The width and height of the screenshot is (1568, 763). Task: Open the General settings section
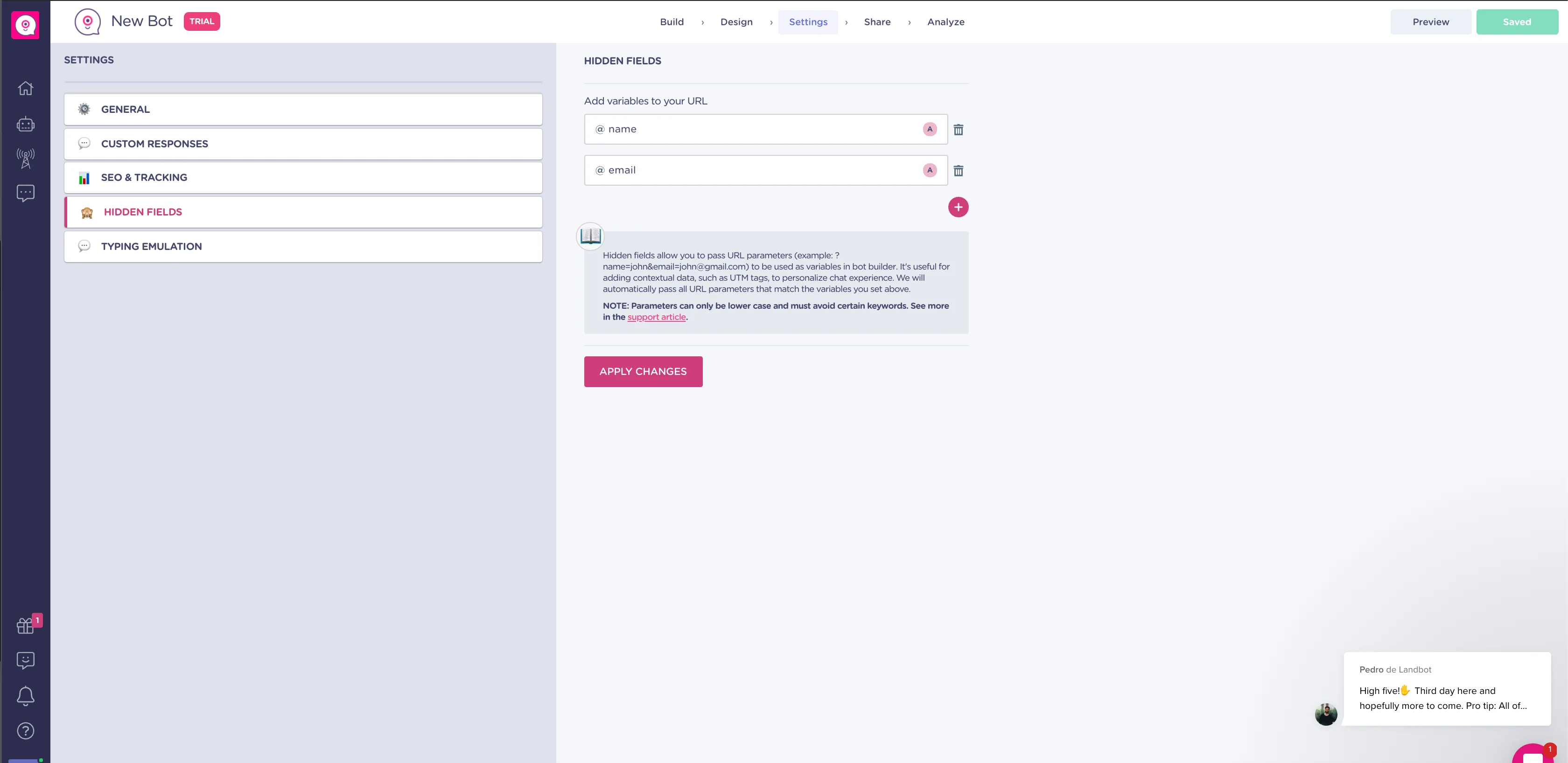click(x=303, y=110)
